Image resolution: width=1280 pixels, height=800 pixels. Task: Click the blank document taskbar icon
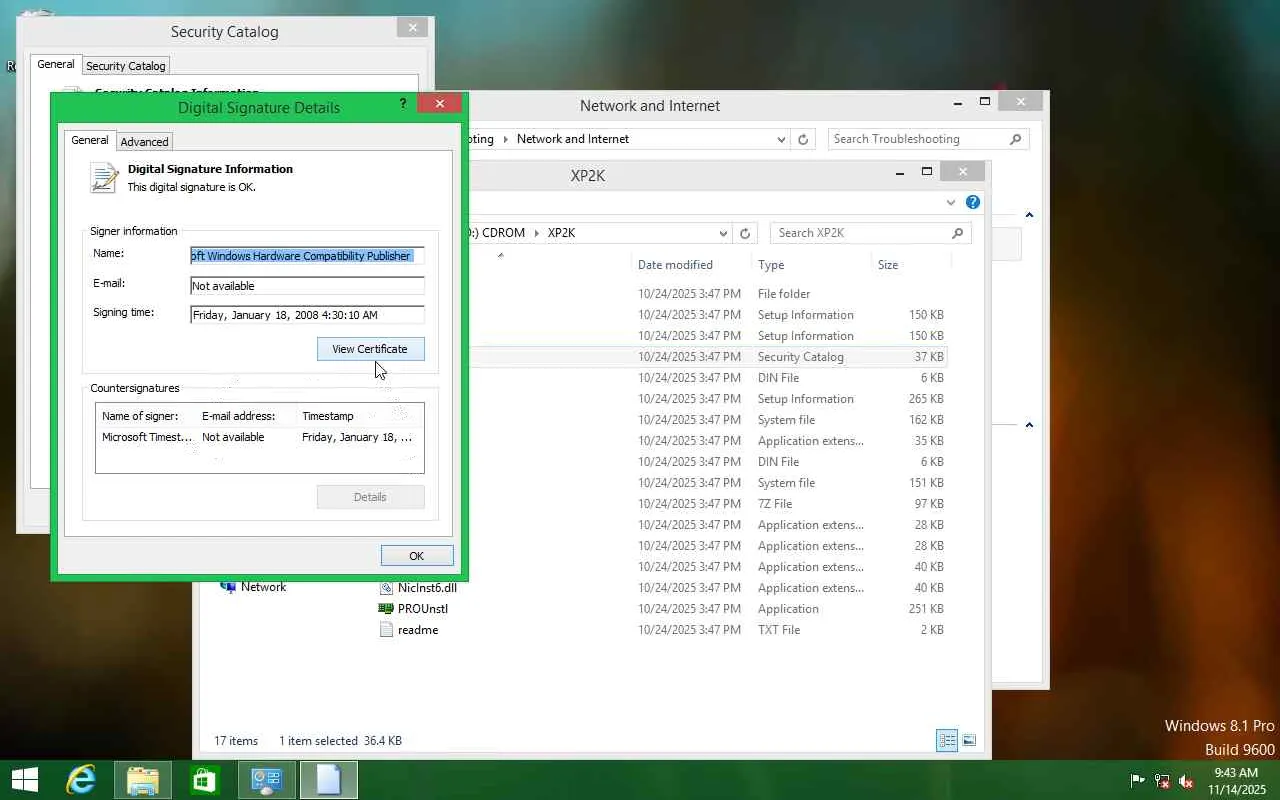click(329, 780)
